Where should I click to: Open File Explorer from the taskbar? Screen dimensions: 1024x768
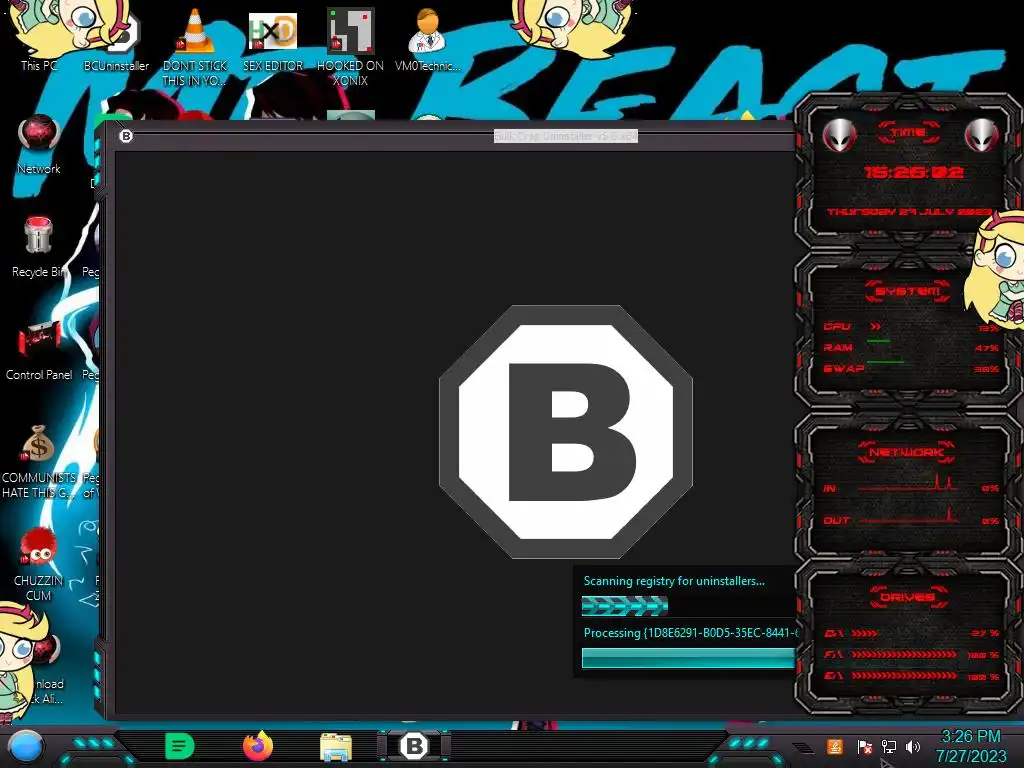pyautogui.click(x=336, y=747)
